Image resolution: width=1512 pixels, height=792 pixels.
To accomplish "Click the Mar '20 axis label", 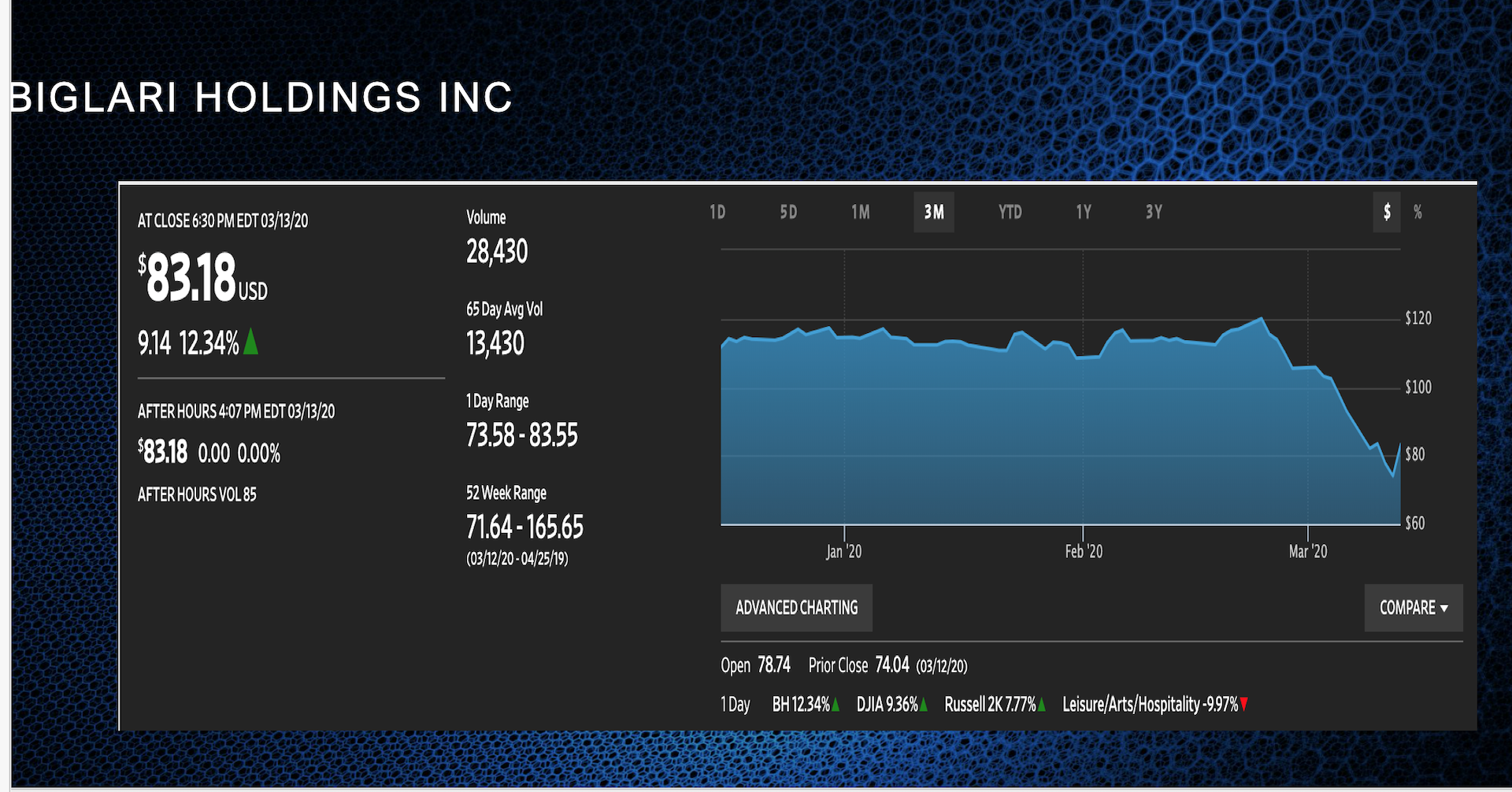I will coord(1308,552).
